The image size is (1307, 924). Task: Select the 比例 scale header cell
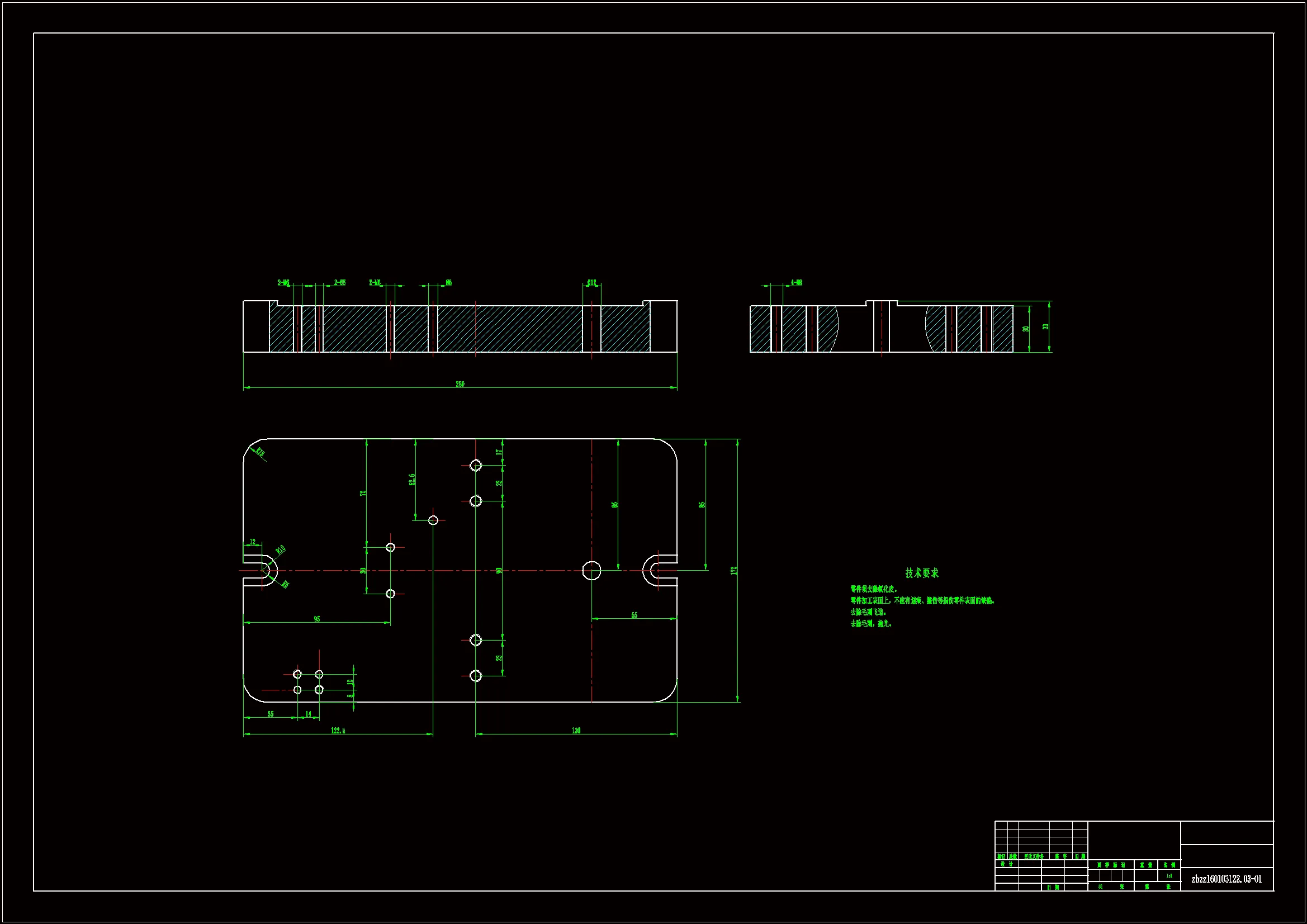coord(1169,865)
